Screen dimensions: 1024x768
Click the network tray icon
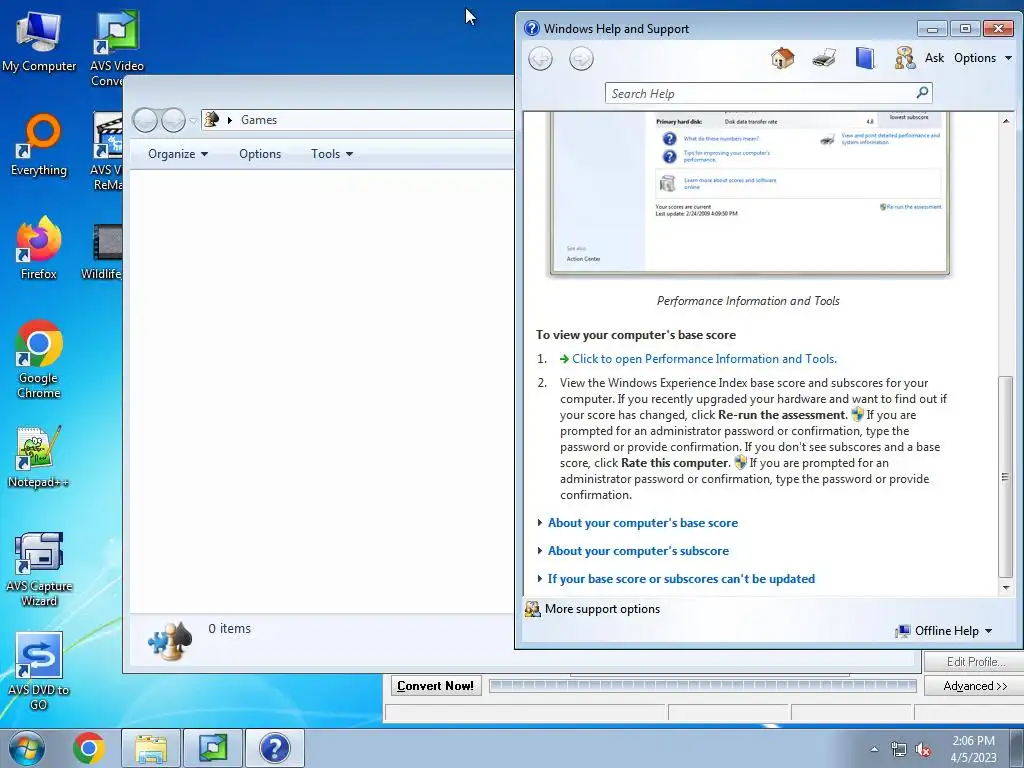899,750
